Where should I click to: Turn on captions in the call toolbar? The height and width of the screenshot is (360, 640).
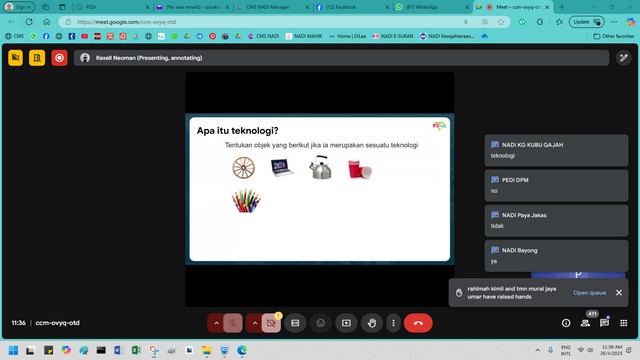pos(295,323)
